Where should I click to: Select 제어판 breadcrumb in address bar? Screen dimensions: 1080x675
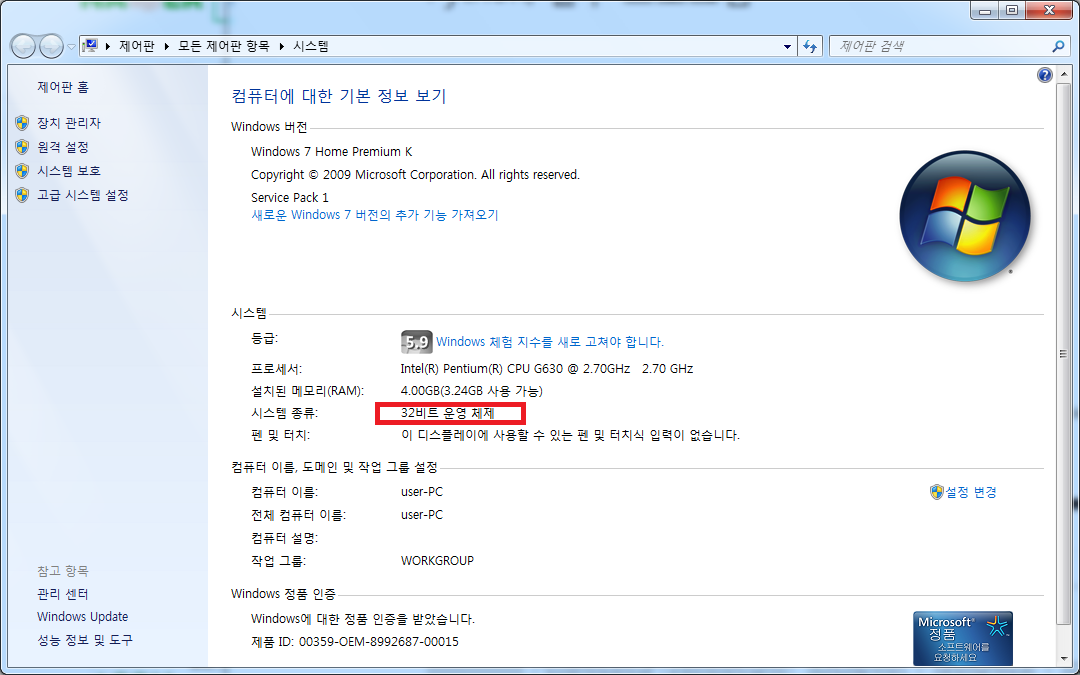(x=136, y=46)
